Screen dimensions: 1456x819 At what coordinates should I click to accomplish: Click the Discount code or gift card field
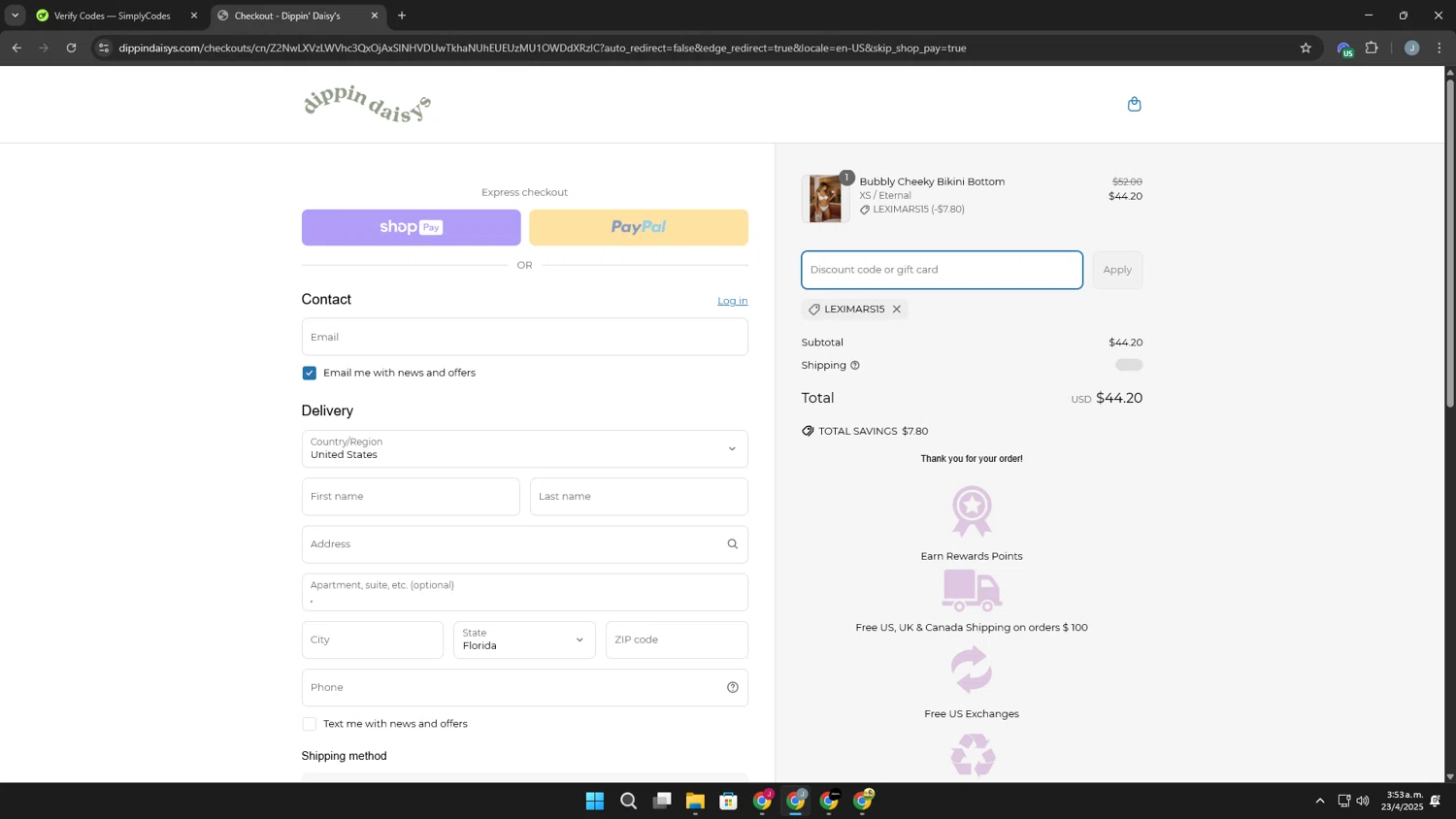coord(942,270)
